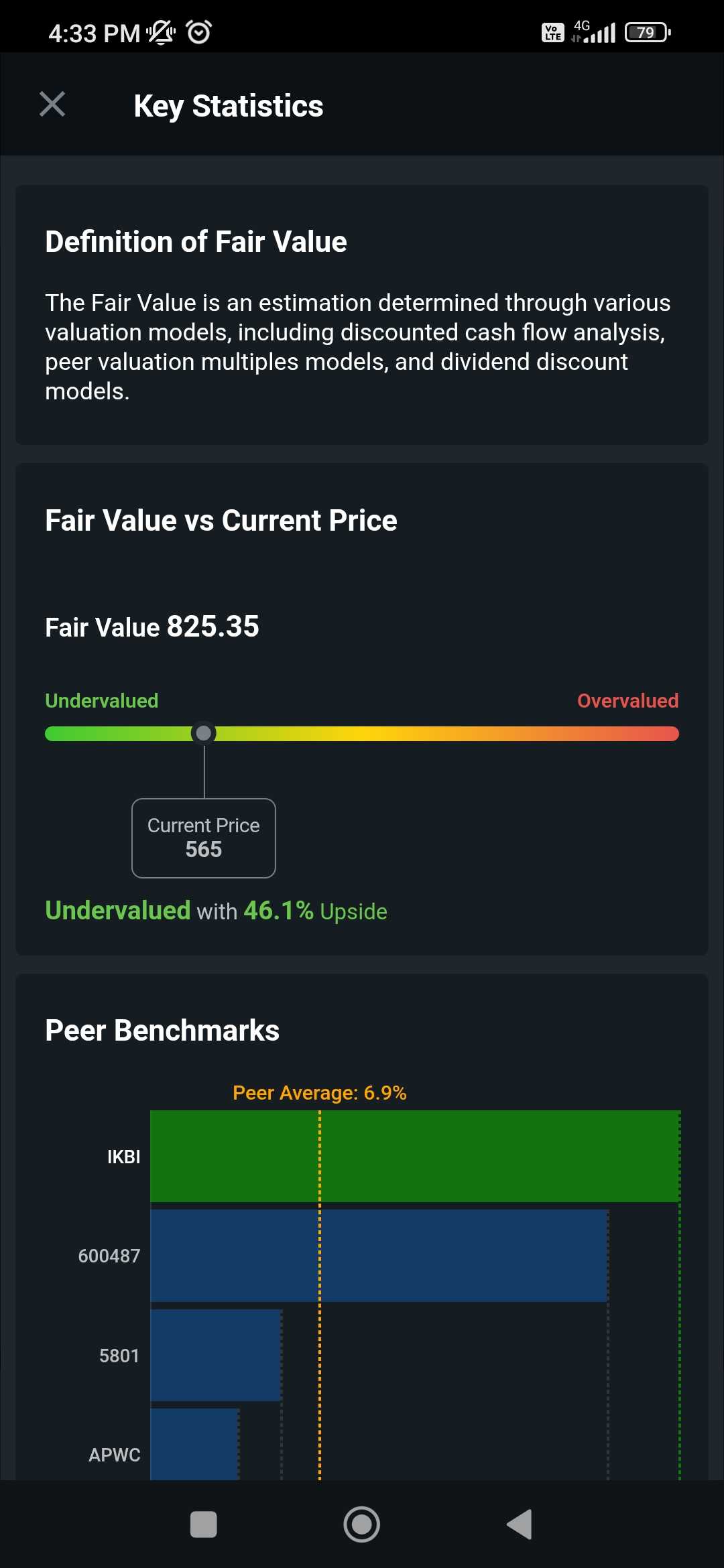
Task: Tap the Android recent apps square button
Action: (203, 1524)
